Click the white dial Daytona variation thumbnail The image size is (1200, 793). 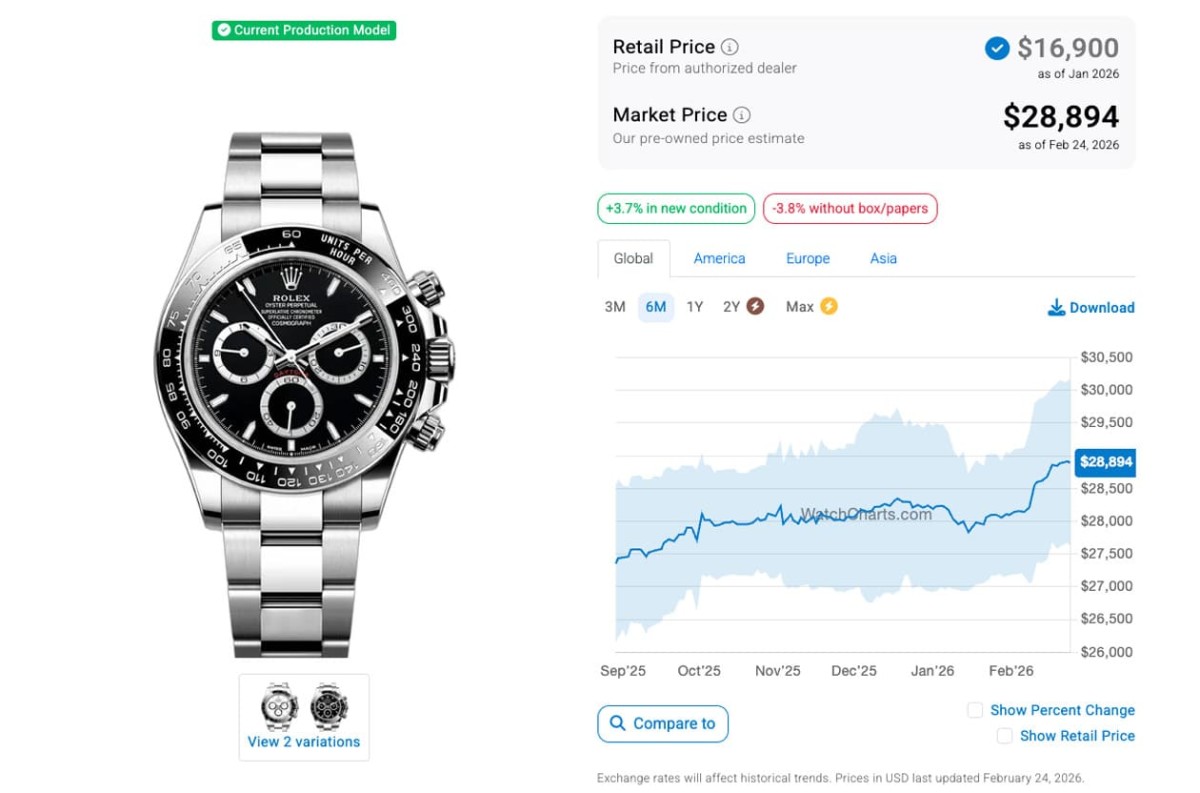pos(279,706)
